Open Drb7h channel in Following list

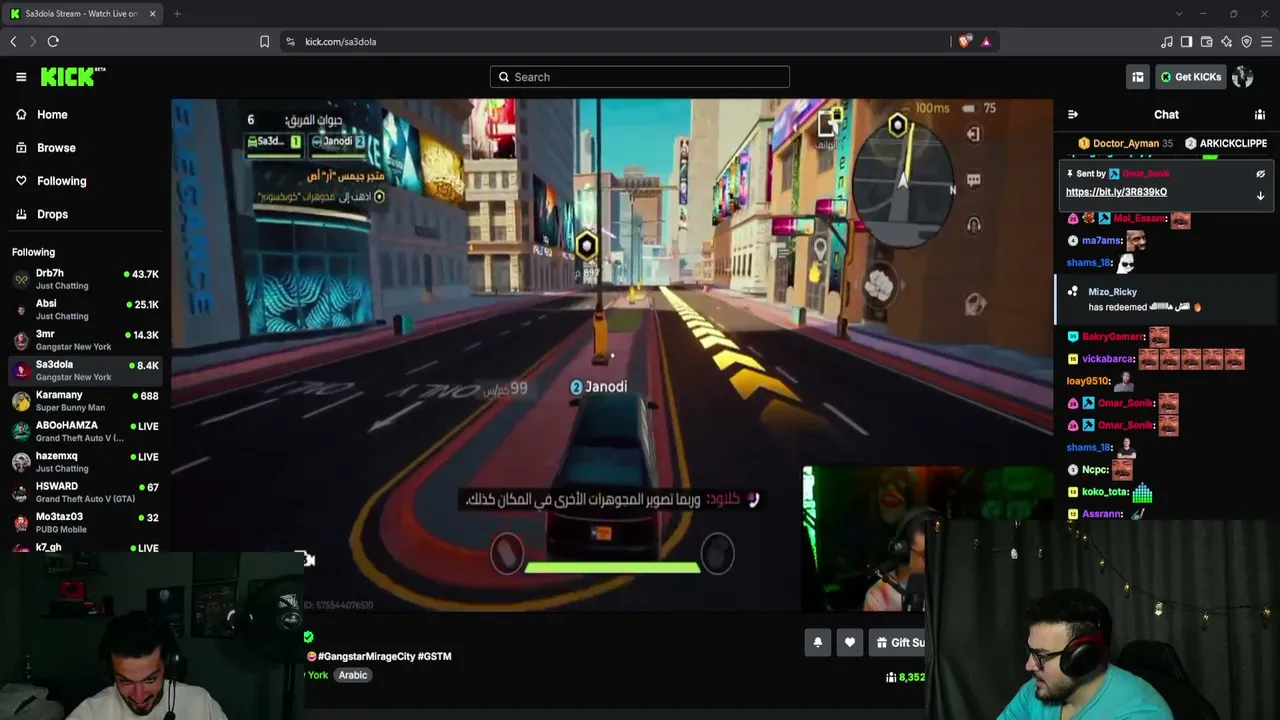[85, 279]
